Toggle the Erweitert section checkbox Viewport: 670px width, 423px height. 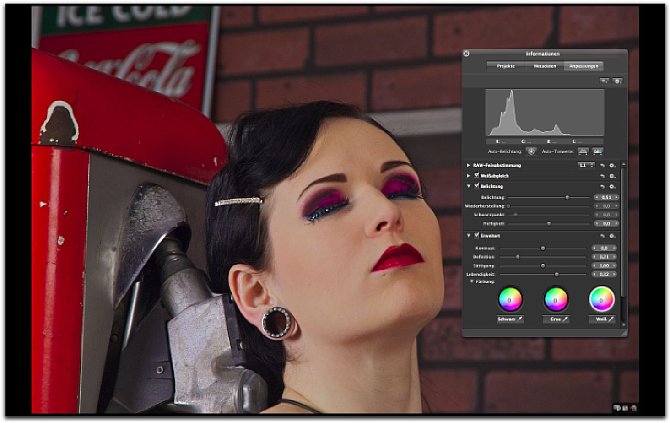(x=476, y=235)
